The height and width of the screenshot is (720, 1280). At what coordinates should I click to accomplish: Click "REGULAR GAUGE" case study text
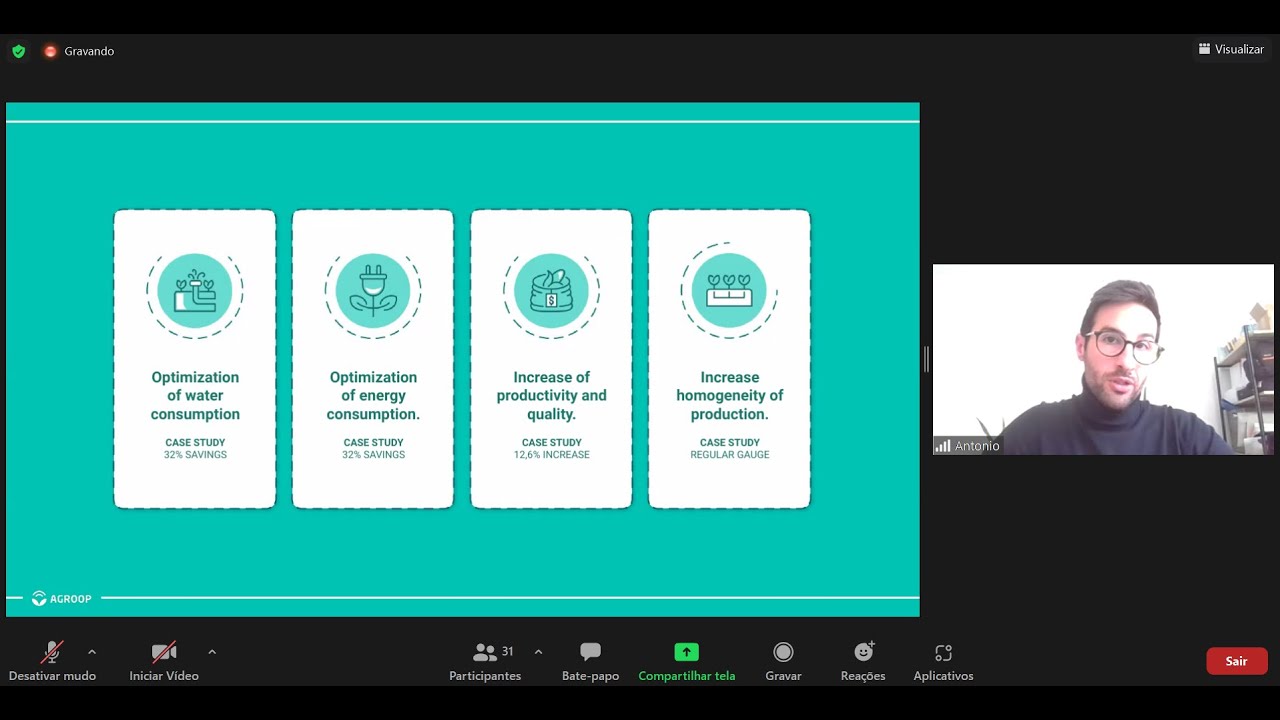tap(729, 455)
